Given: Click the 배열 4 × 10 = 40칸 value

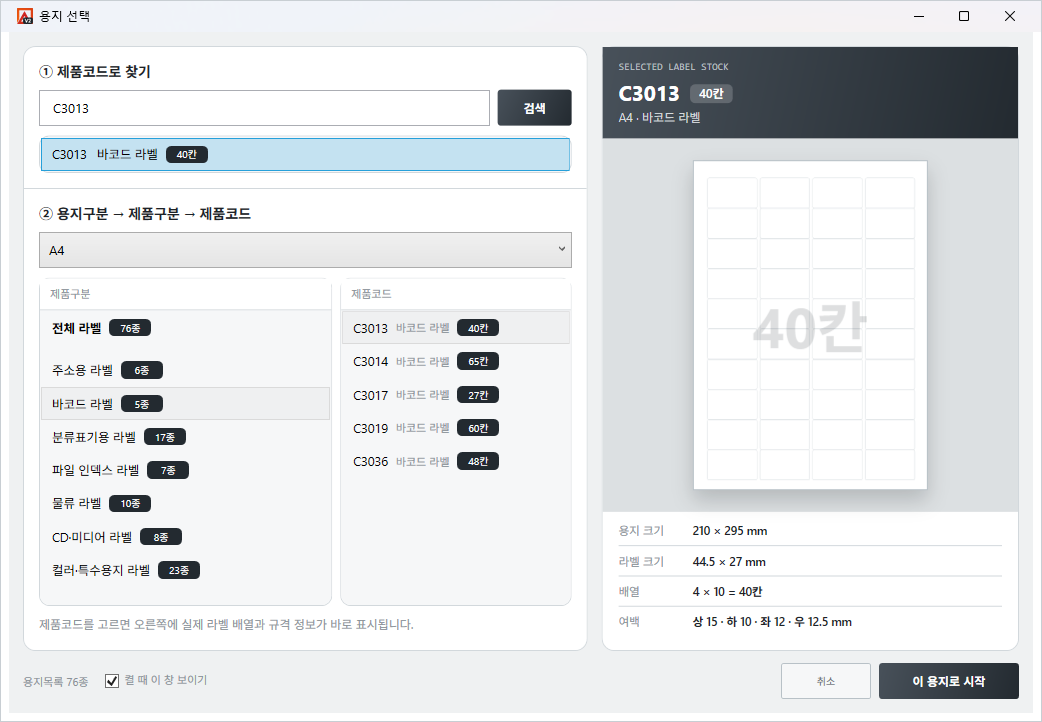Looking at the screenshot, I should tap(727, 592).
